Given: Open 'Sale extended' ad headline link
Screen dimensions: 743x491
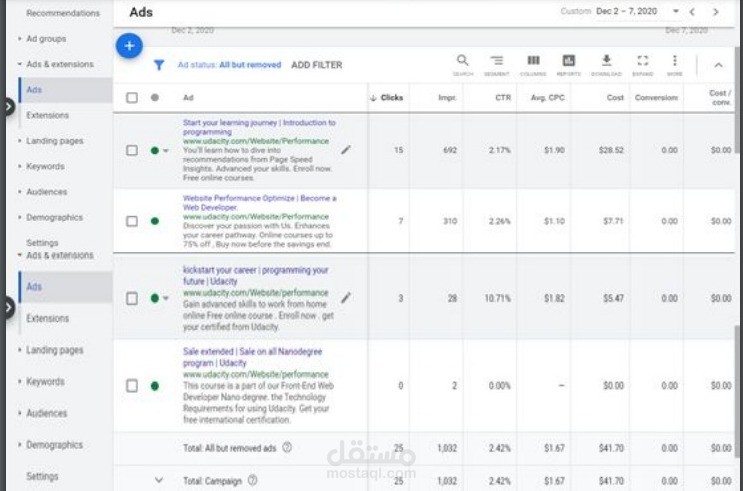Looking at the screenshot, I should (x=253, y=357).
